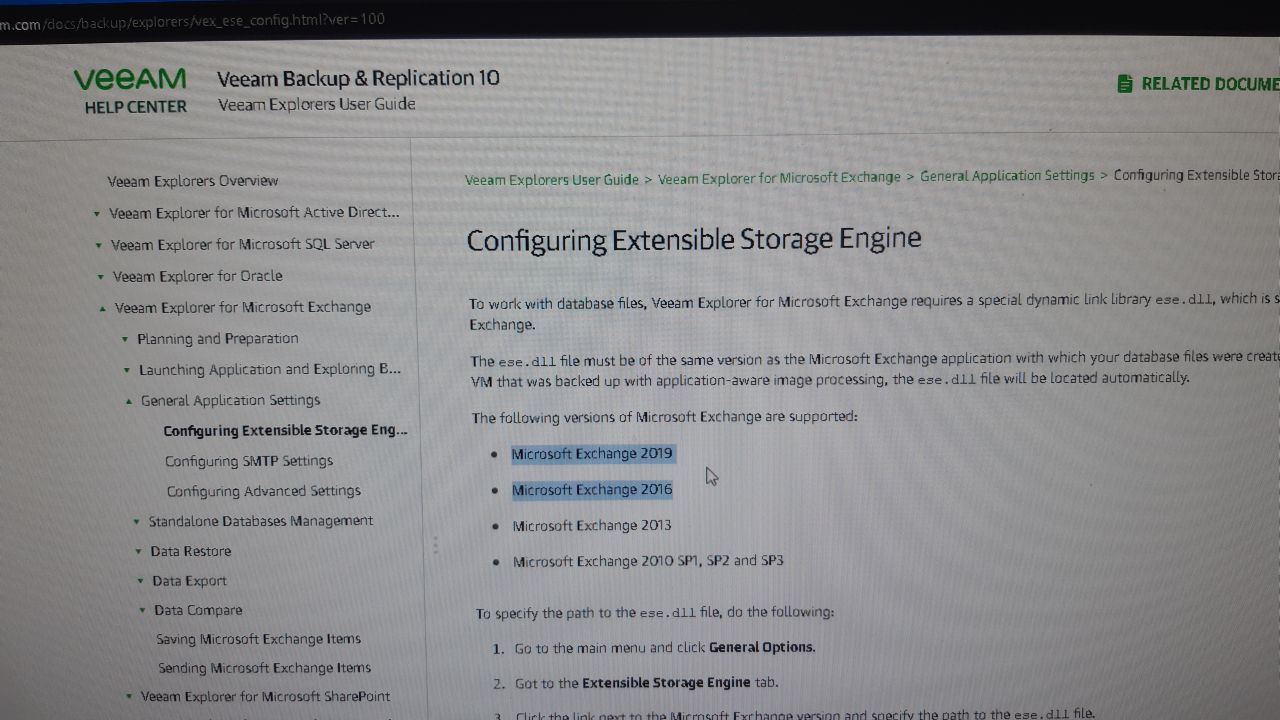Open Standalone Databases Management entry

[261, 521]
